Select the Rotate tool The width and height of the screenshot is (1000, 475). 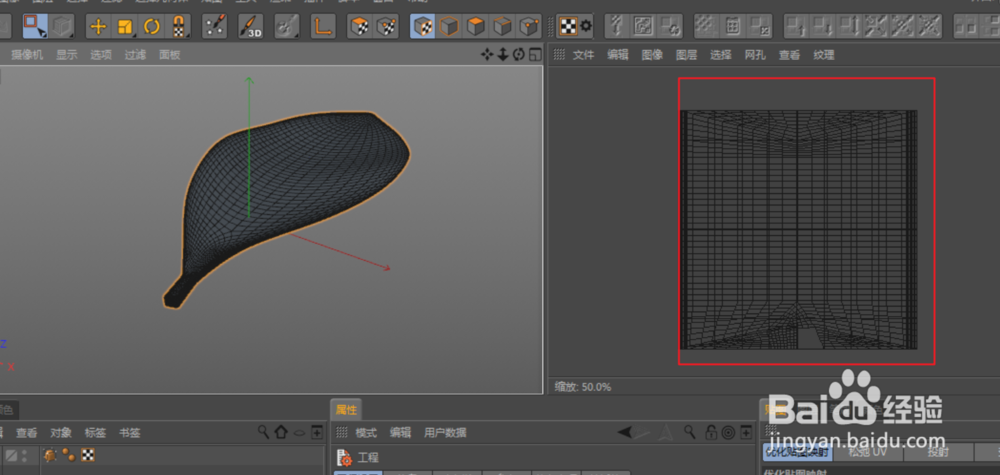coord(152,26)
